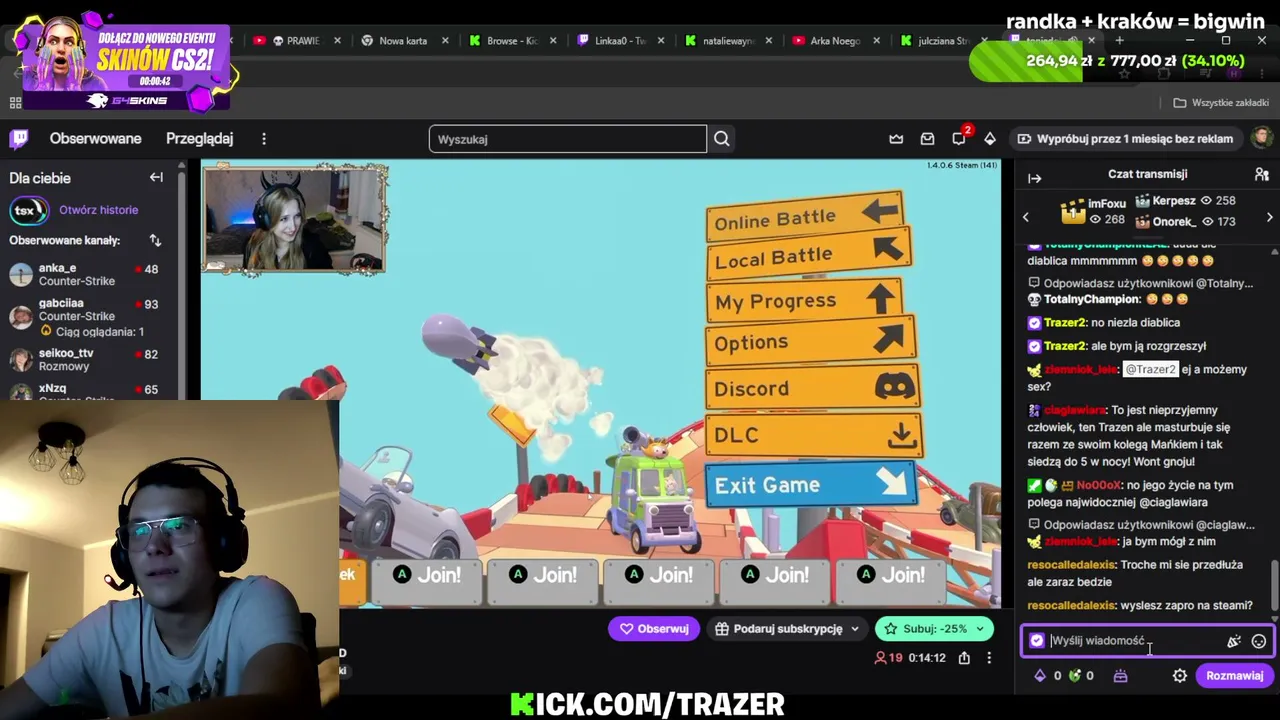Open the emote picker in chat
Viewport: 1280px width, 720px height.
click(1259, 641)
